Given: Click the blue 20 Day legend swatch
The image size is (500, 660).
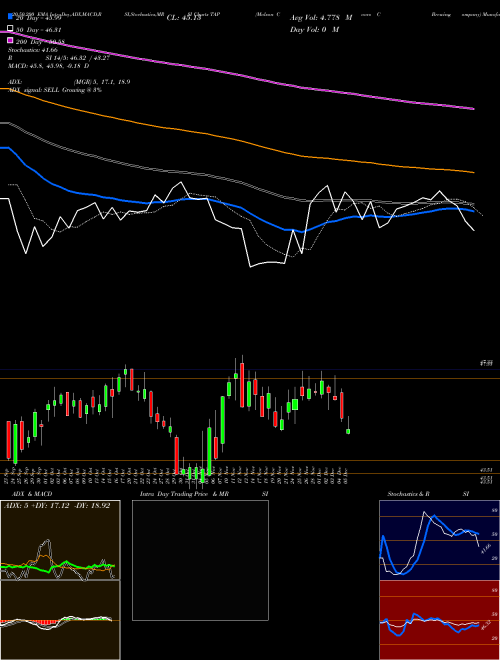Looking at the screenshot, I should coord(11,16).
